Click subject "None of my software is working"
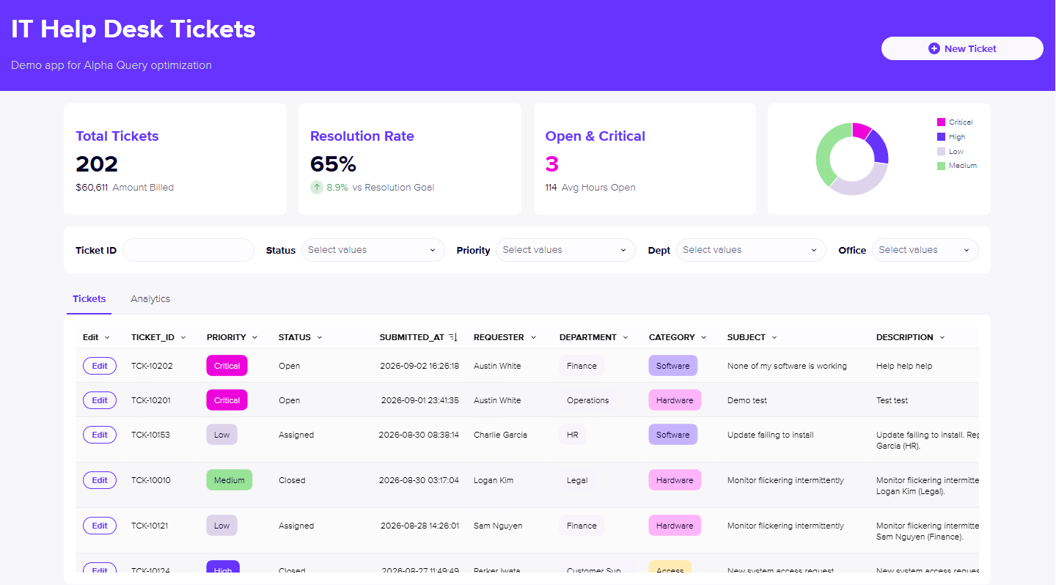The width and height of the screenshot is (1056, 585). coord(787,366)
